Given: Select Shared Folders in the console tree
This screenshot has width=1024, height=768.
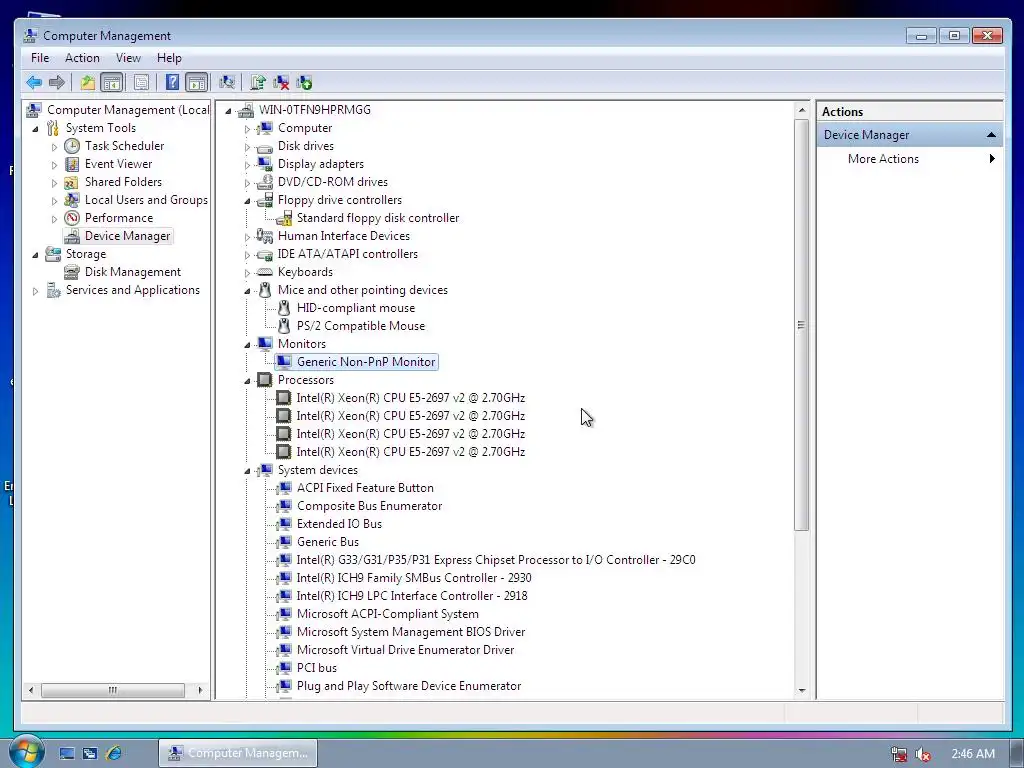Looking at the screenshot, I should [x=123, y=182].
